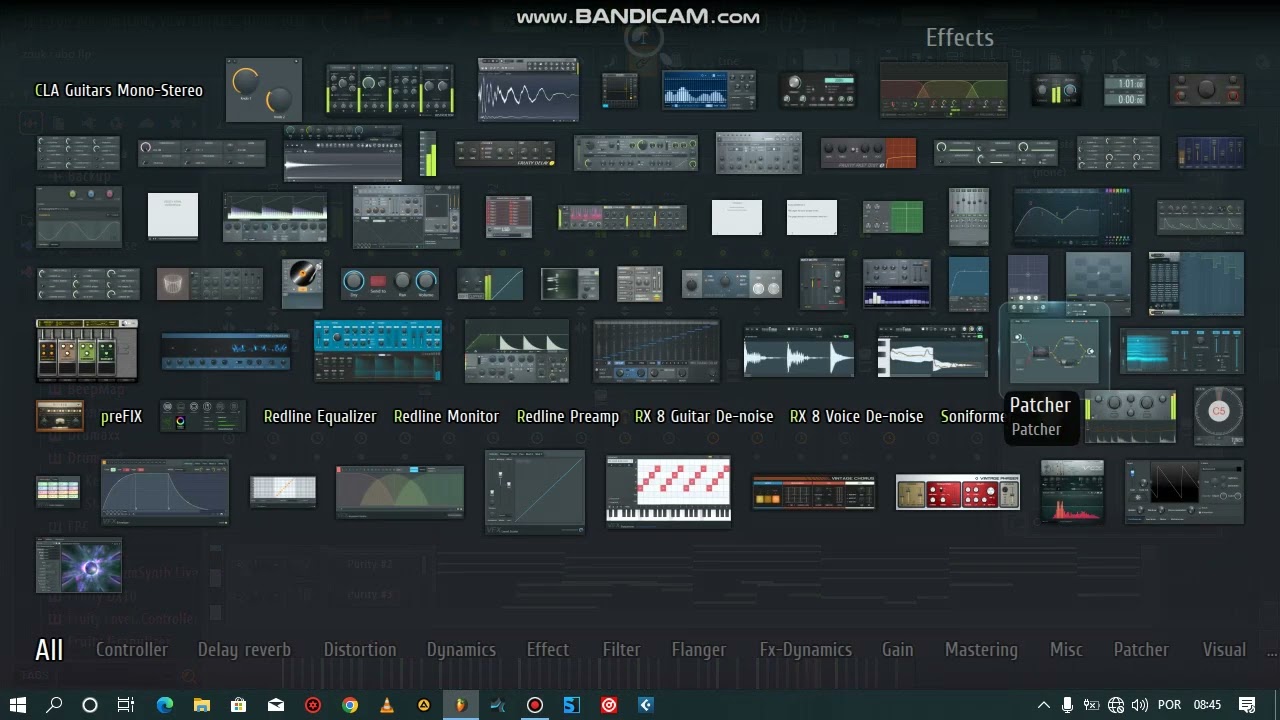Launch Microsoft Edge from taskbar
This screenshot has width=1280, height=720.
(x=164, y=705)
